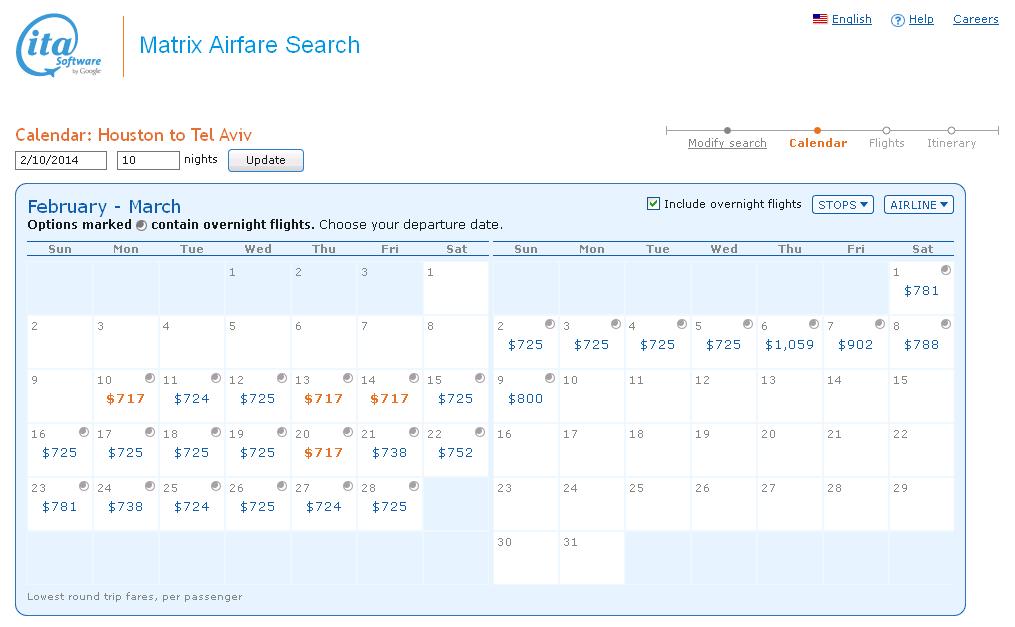1015x627 pixels.
Task: Select $717 fare on February 13
Action: coord(324,399)
